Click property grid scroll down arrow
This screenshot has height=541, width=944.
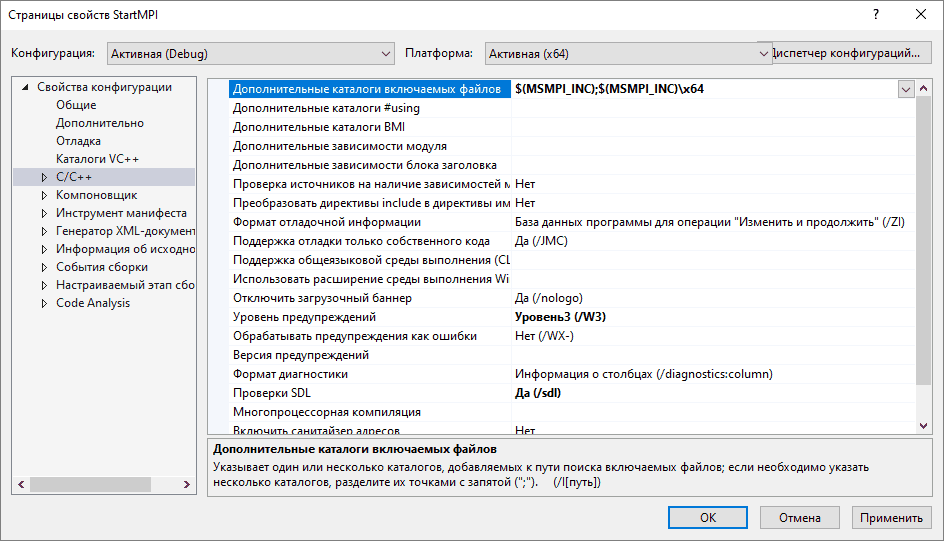click(x=924, y=425)
